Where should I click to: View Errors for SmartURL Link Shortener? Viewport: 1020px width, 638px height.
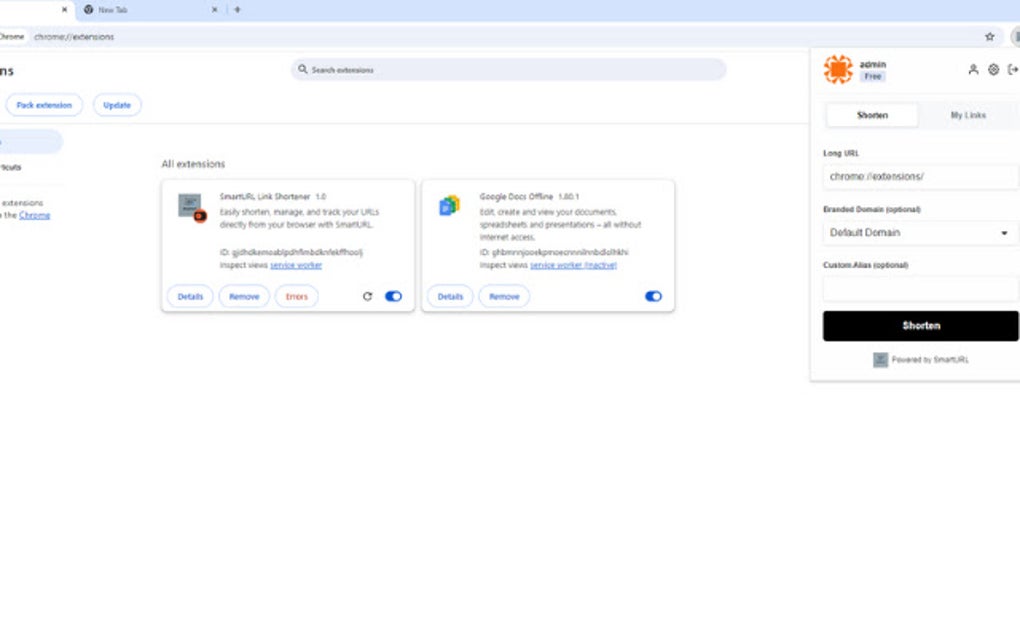(x=297, y=297)
